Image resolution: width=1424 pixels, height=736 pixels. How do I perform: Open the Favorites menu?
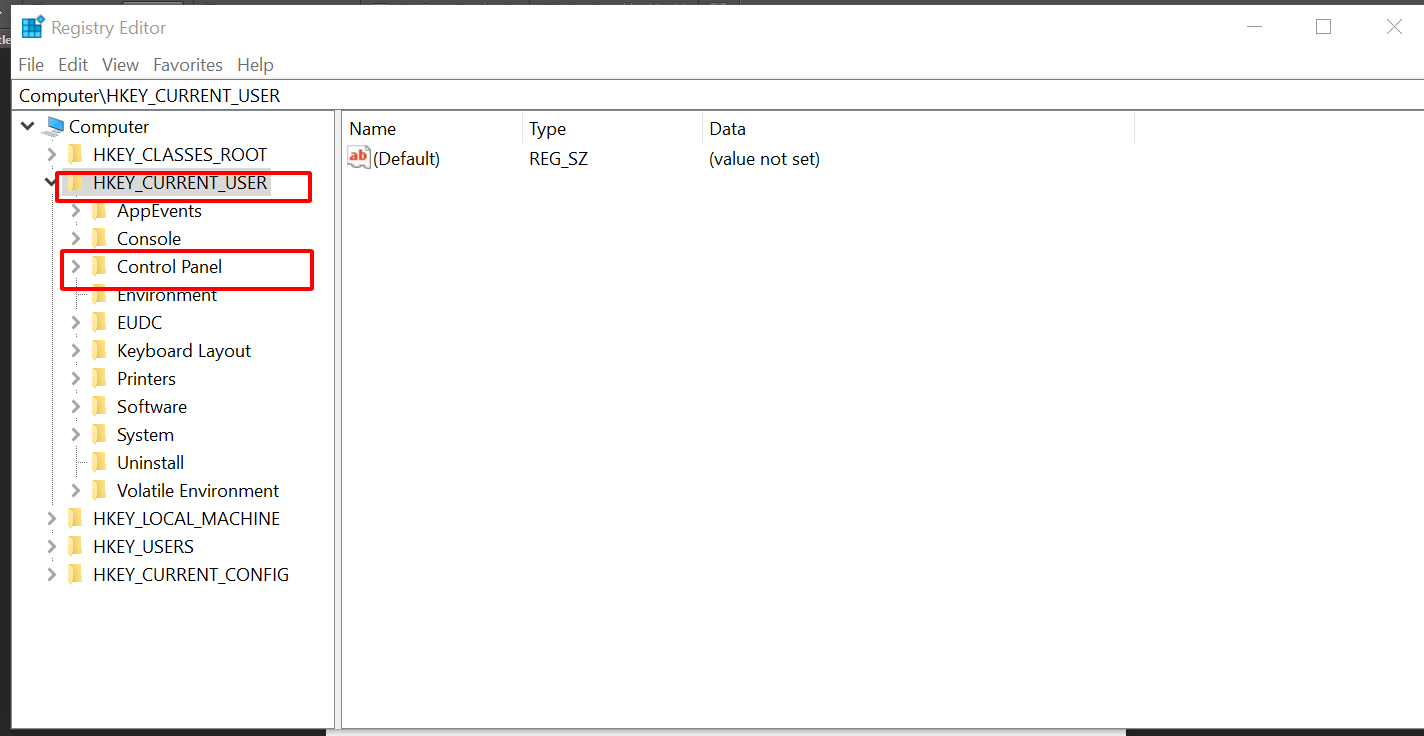188,65
